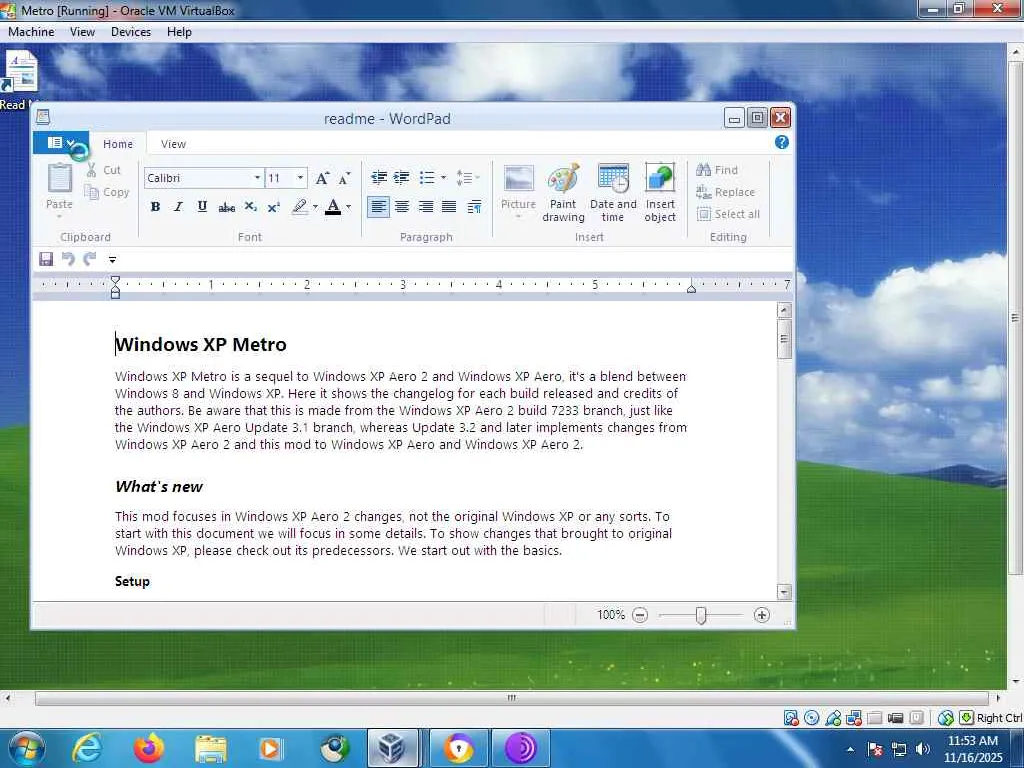The width and height of the screenshot is (1024, 768).
Task: Zoom in with the plus button
Action: [761, 615]
